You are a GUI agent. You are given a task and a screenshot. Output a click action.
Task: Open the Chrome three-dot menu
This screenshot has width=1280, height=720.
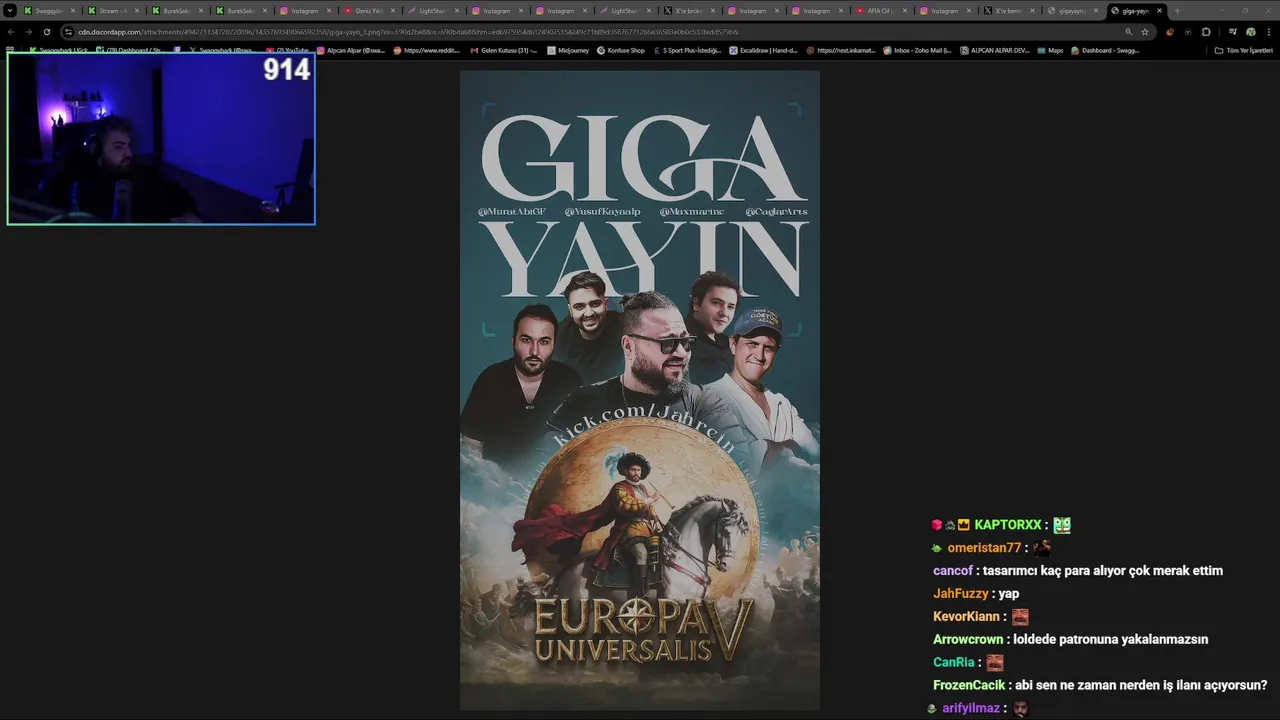(1268, 31)
